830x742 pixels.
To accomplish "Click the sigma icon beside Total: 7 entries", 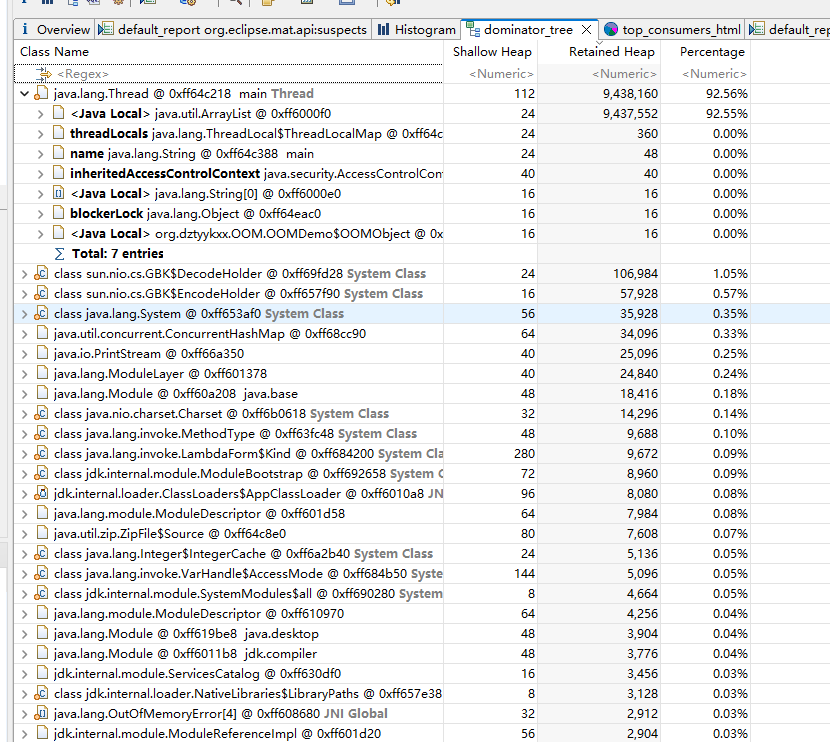I will (61, 253).
